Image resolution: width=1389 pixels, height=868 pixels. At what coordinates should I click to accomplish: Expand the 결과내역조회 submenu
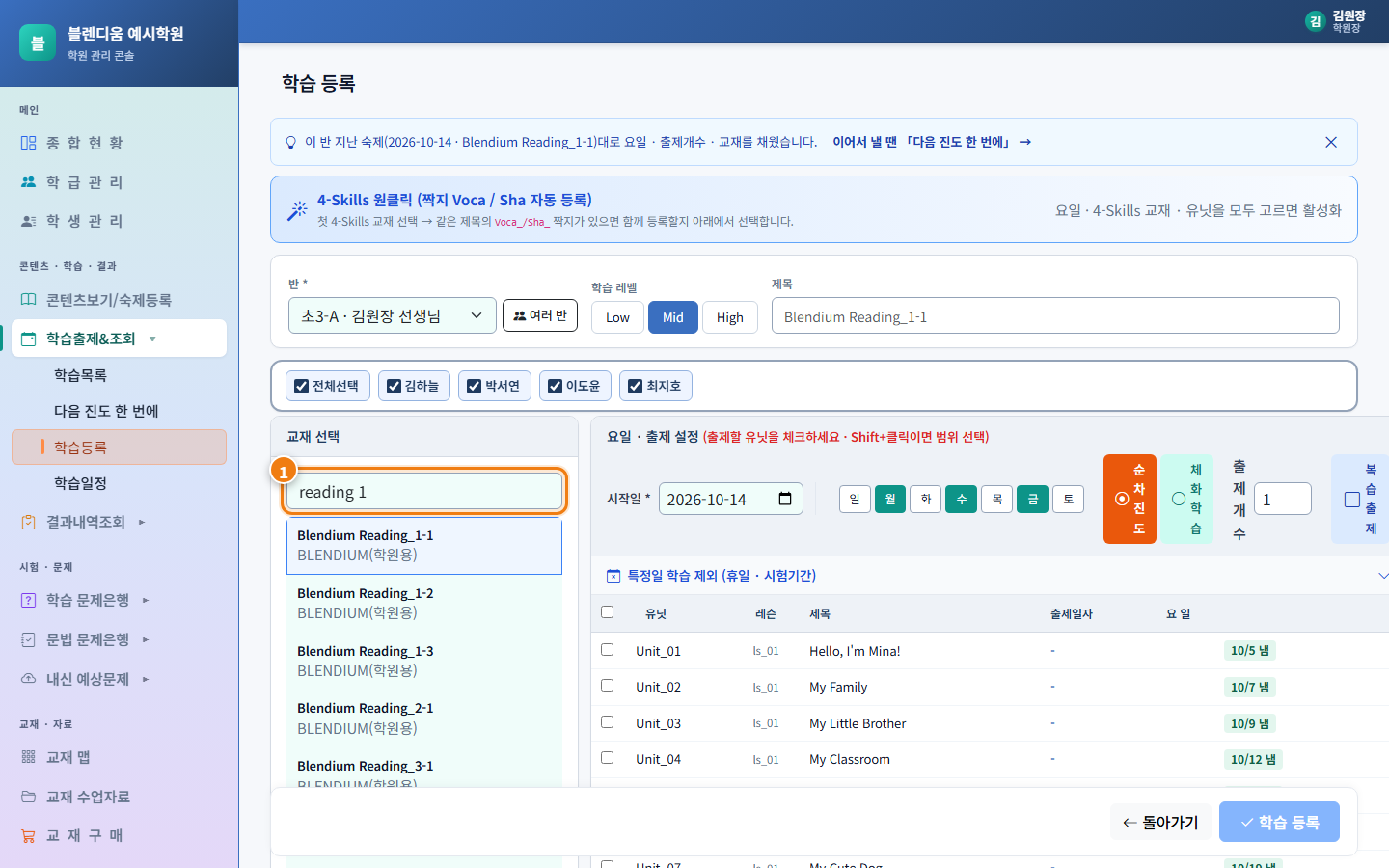coord(142,522)
